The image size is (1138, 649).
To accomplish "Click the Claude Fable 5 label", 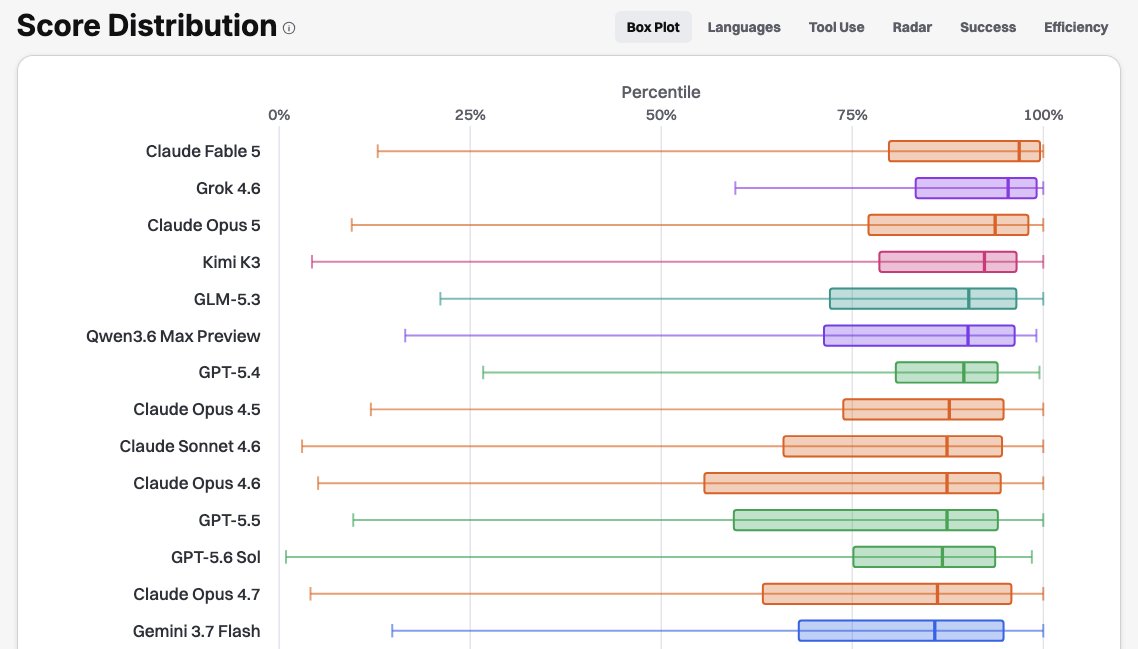I will click(202, 151).
